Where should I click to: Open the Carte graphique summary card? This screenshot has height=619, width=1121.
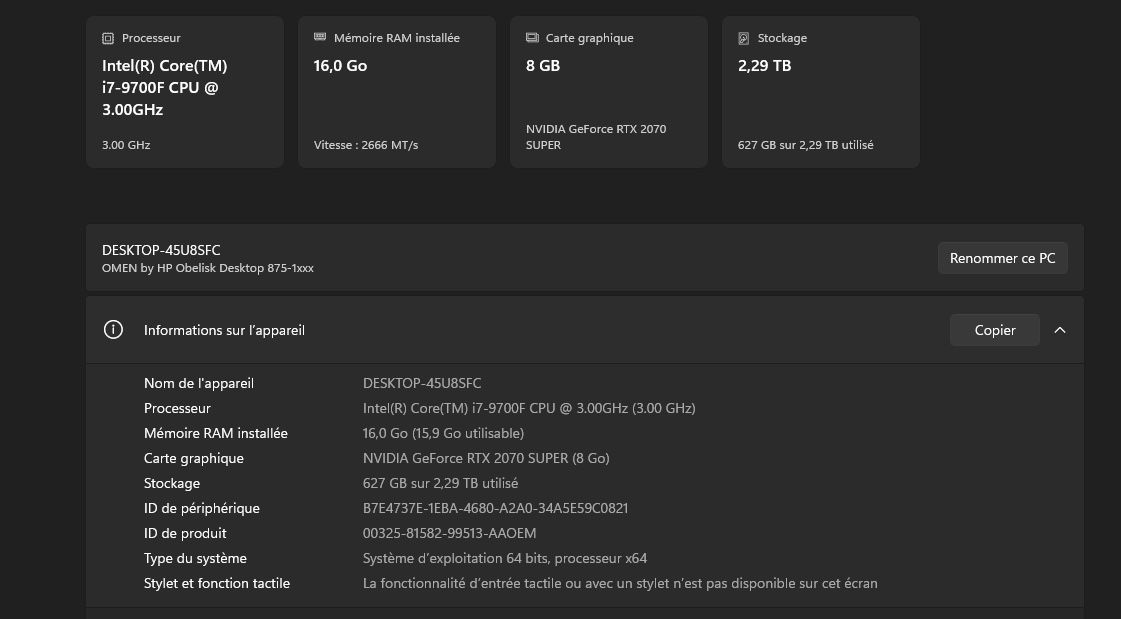click(x=609, y=92)
